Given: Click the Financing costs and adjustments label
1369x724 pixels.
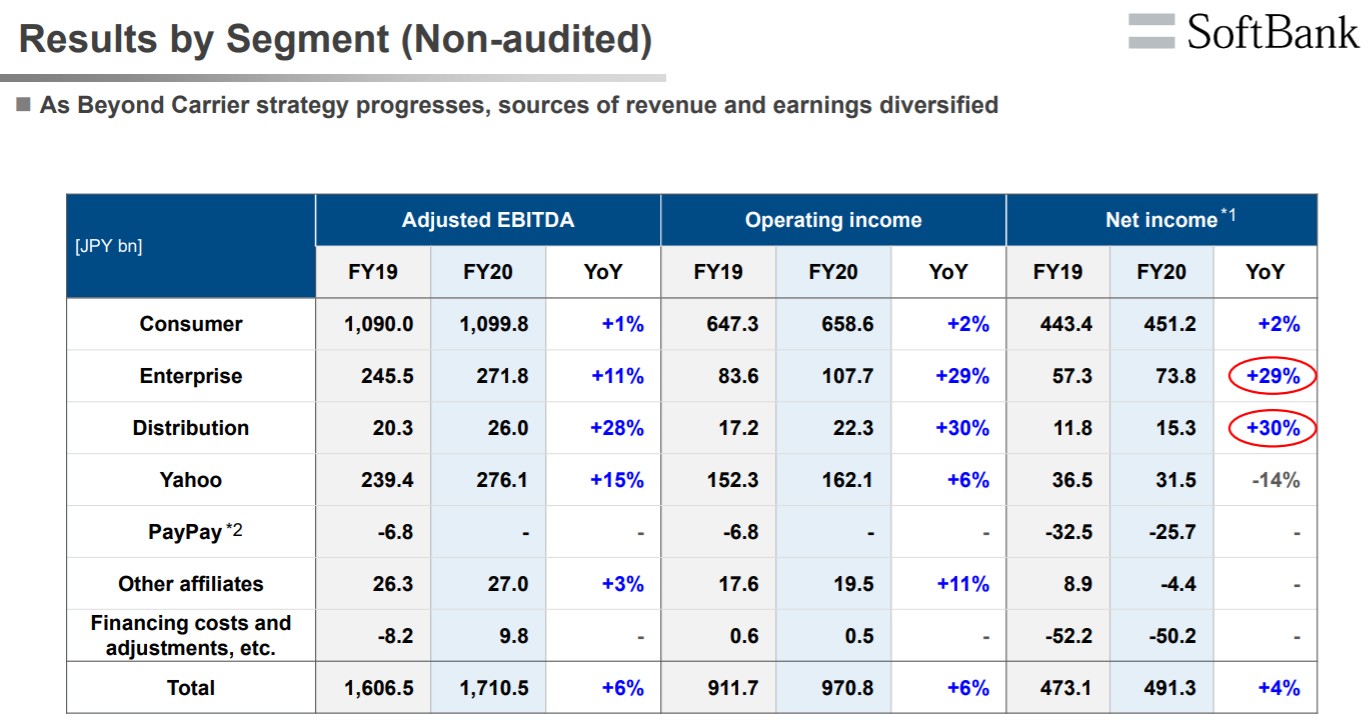Looking at the screenshot, I should click(190, 636).
